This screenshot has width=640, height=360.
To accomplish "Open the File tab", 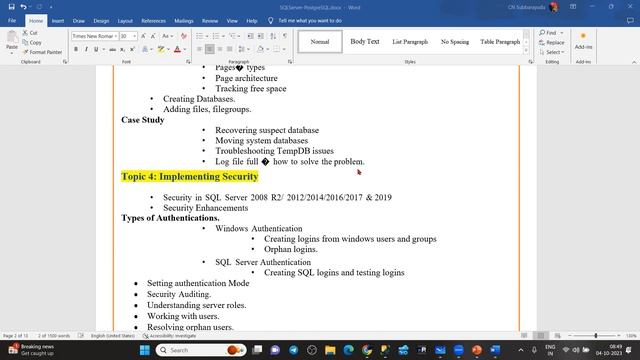I will (x=12, y=20).
